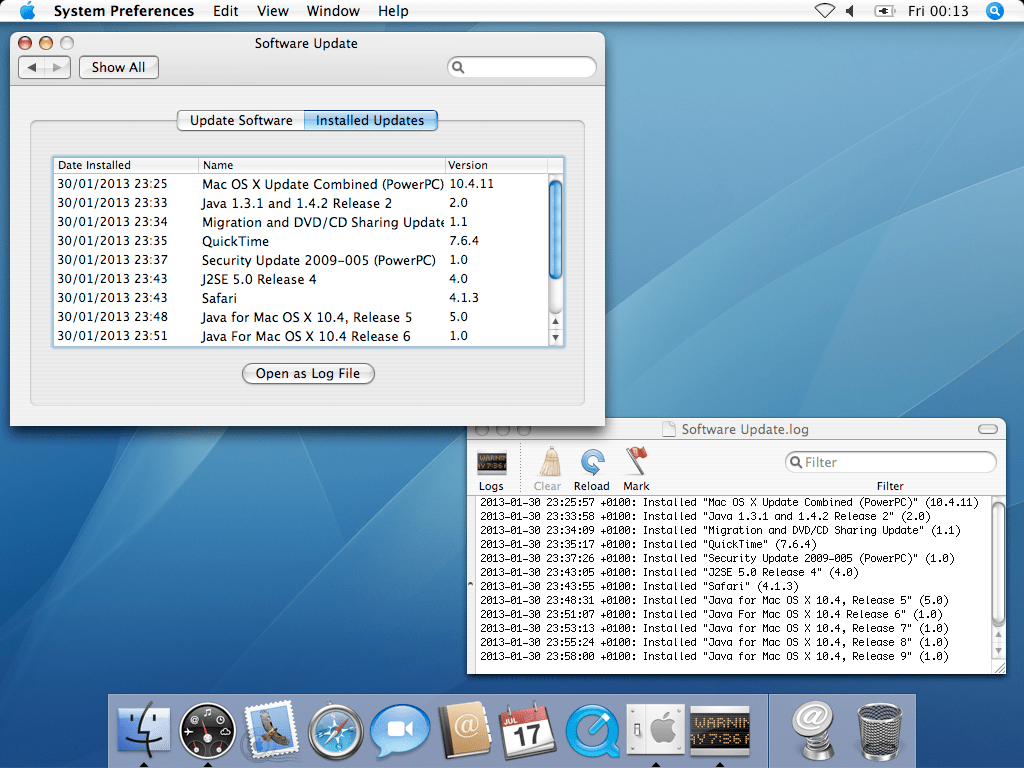
Task: Open the Edit menu
Action: pos(225,11)
